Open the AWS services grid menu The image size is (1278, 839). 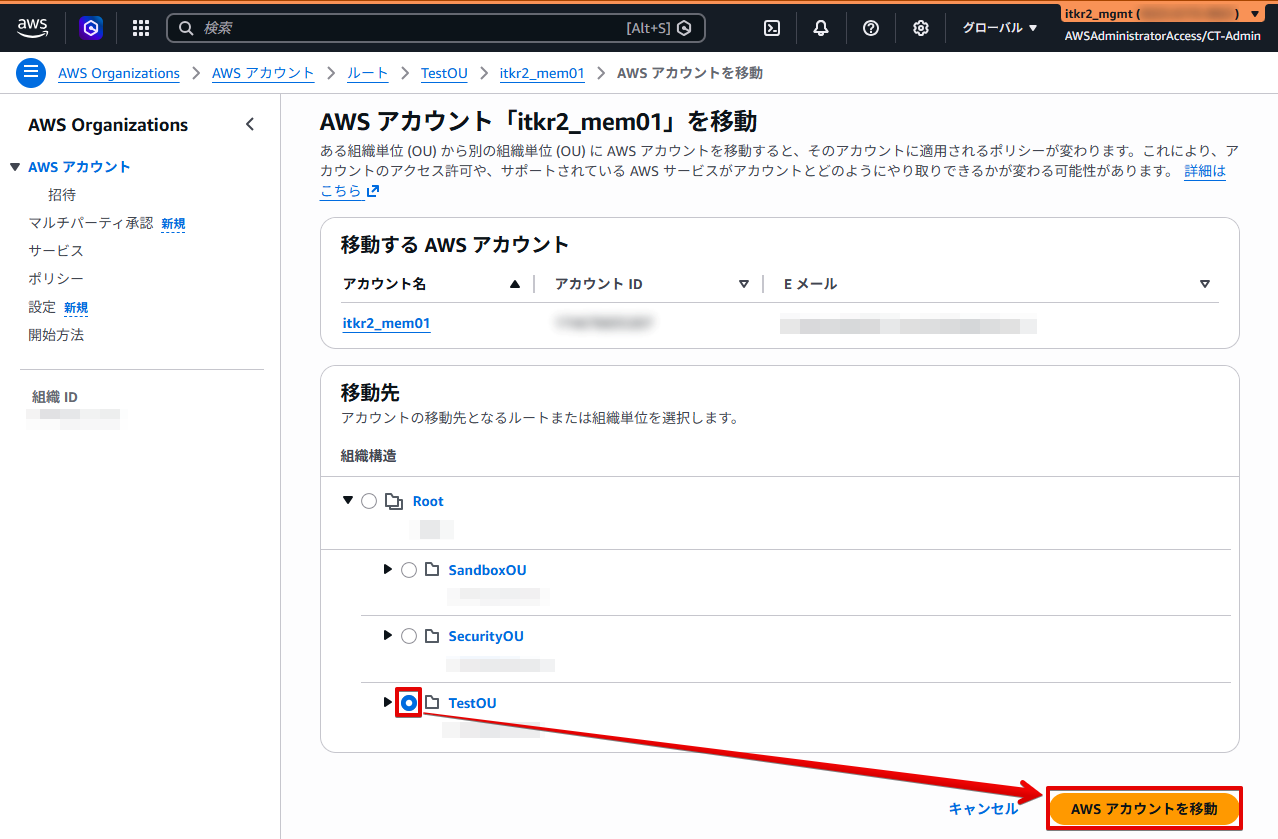point(141,28)
